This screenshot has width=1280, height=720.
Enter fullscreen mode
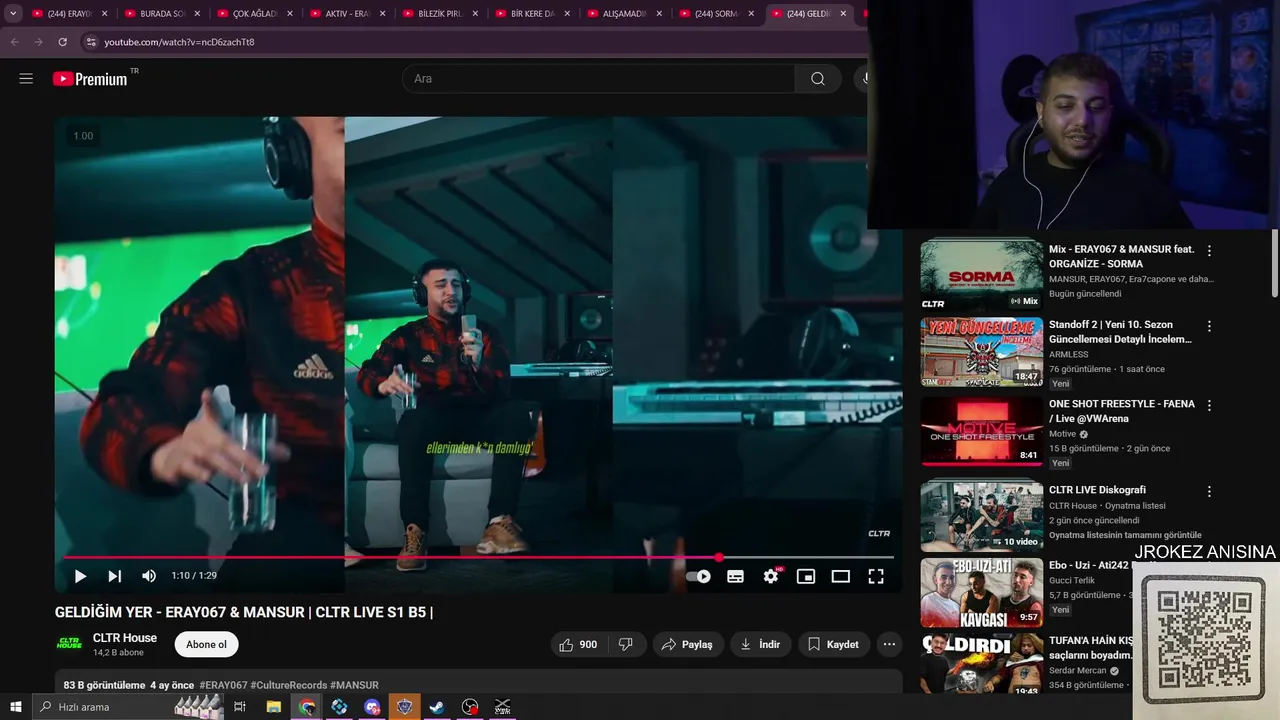876,576
